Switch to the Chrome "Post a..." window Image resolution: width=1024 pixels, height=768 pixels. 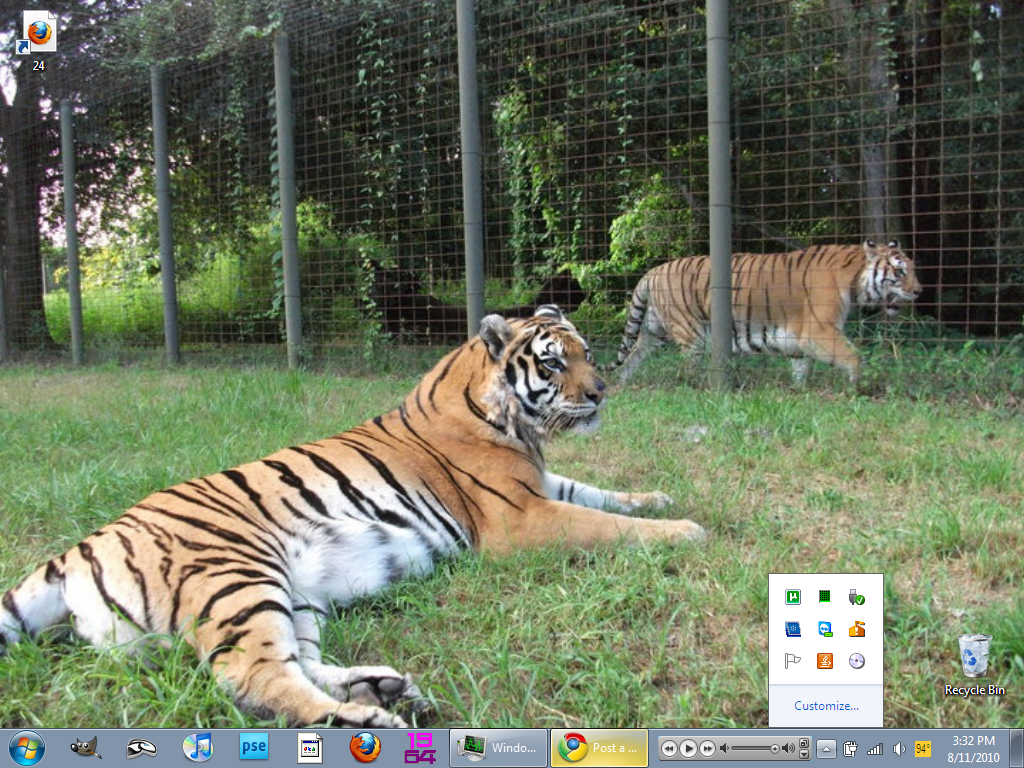coord(599,748)
